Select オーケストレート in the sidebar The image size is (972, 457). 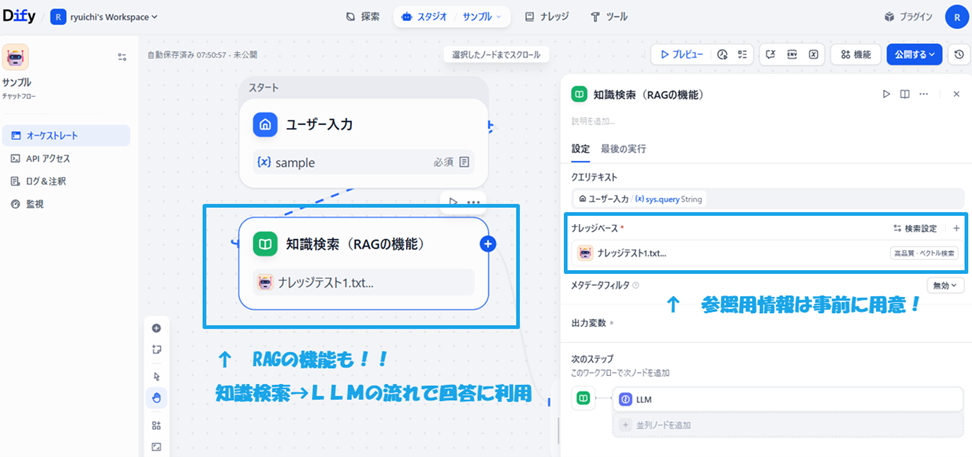(66, 135)
